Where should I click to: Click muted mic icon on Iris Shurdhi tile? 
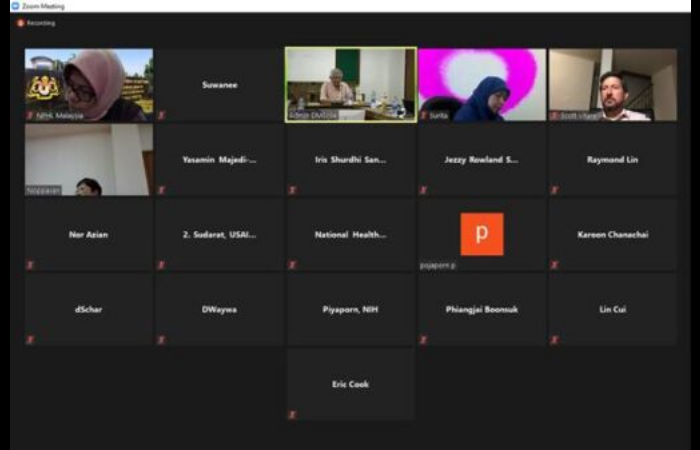[x=292, y=190]
